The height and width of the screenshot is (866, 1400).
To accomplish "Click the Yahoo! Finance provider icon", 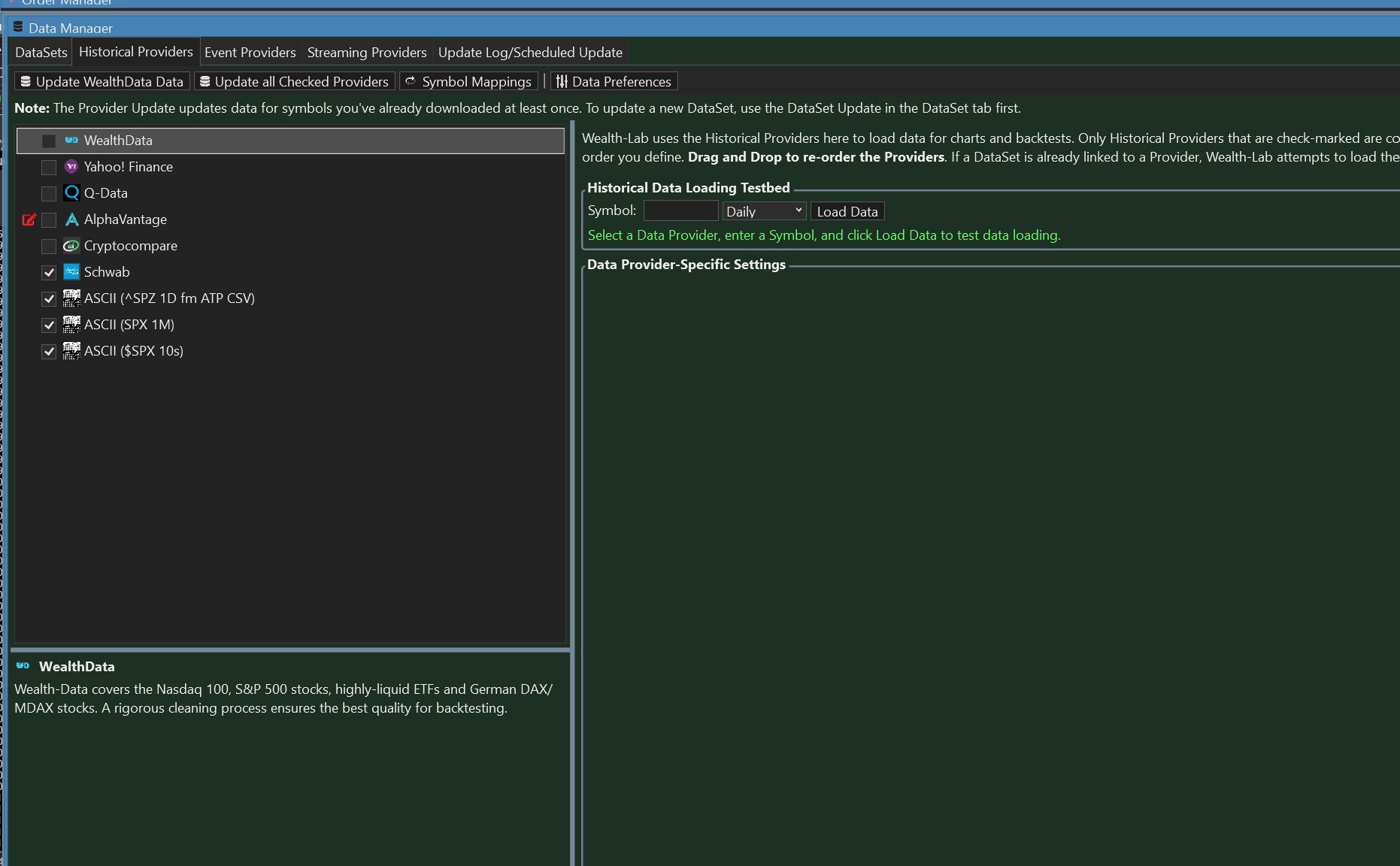I will pos(71,167).
